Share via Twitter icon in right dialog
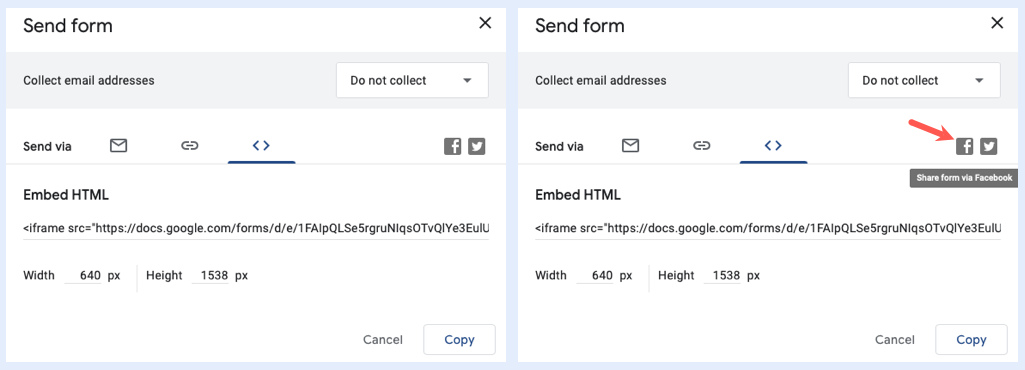This screenshot has height=370, width=1025. [989, 146]
